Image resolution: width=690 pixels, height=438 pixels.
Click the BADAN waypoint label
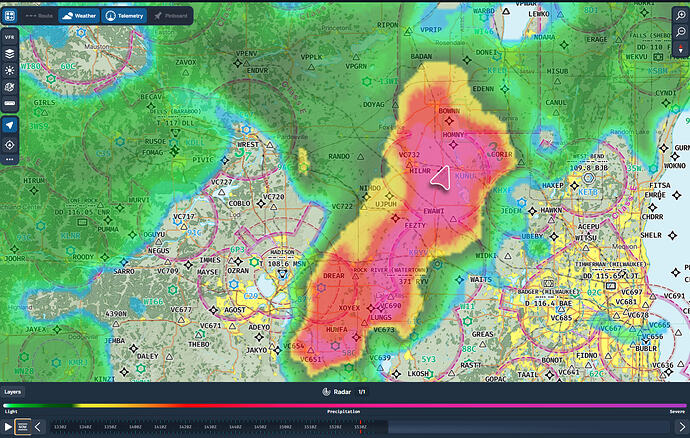tap(421, 56)
